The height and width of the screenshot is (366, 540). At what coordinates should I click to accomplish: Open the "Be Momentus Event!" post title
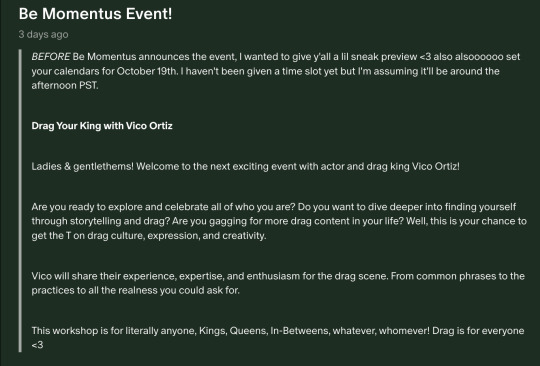click(95, 14)
